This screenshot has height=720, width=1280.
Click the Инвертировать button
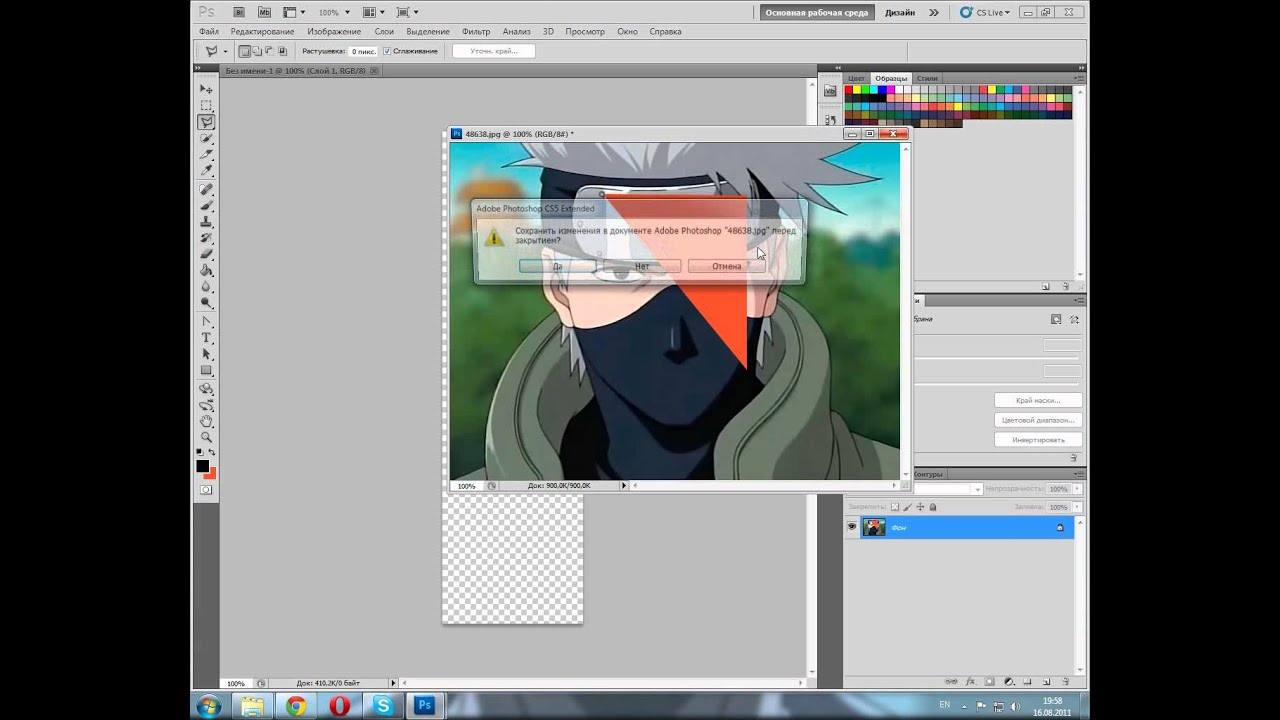pyautogui.click(x=1038, y=440)
